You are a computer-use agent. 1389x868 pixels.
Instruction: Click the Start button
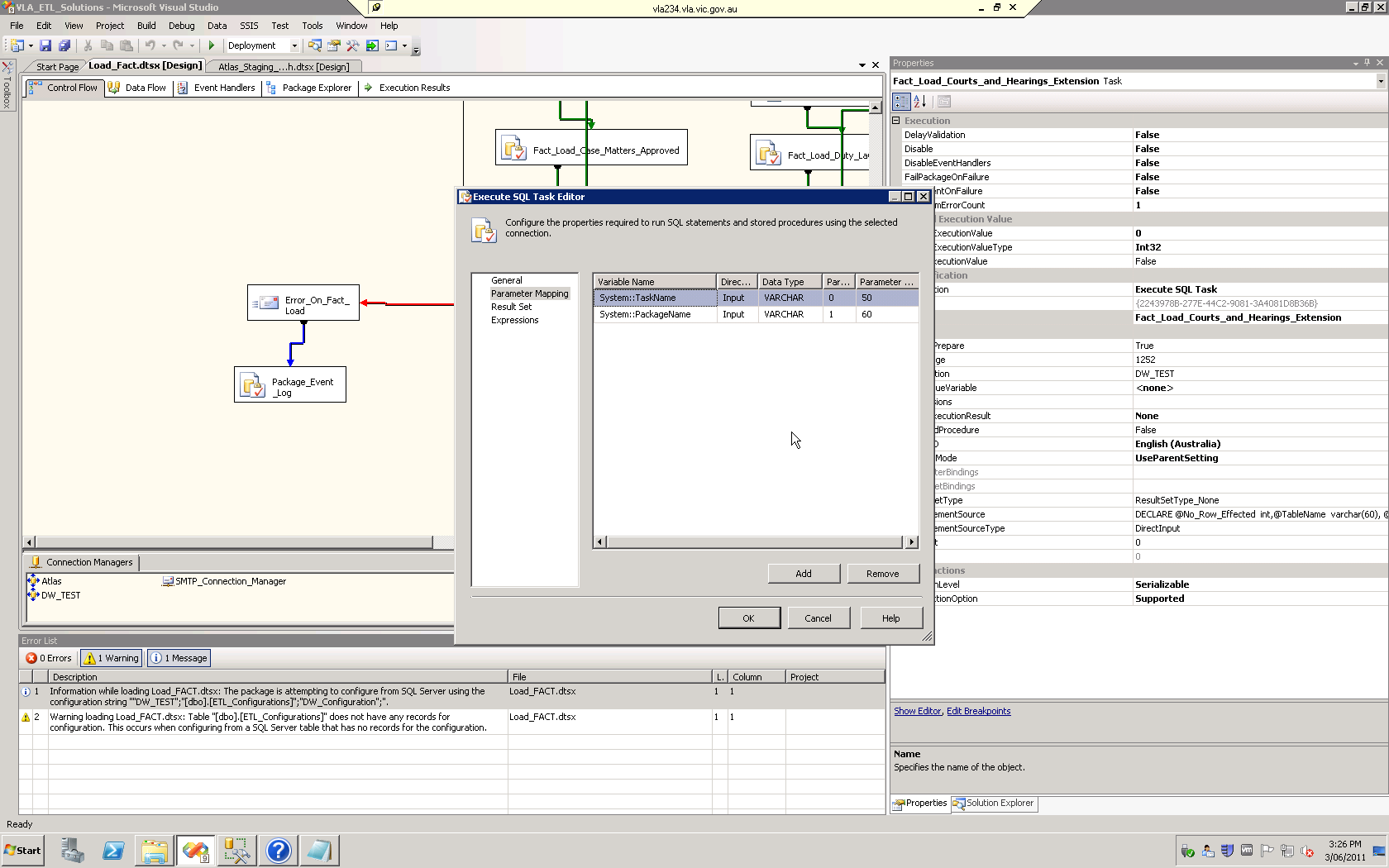[x=23, y=851]
